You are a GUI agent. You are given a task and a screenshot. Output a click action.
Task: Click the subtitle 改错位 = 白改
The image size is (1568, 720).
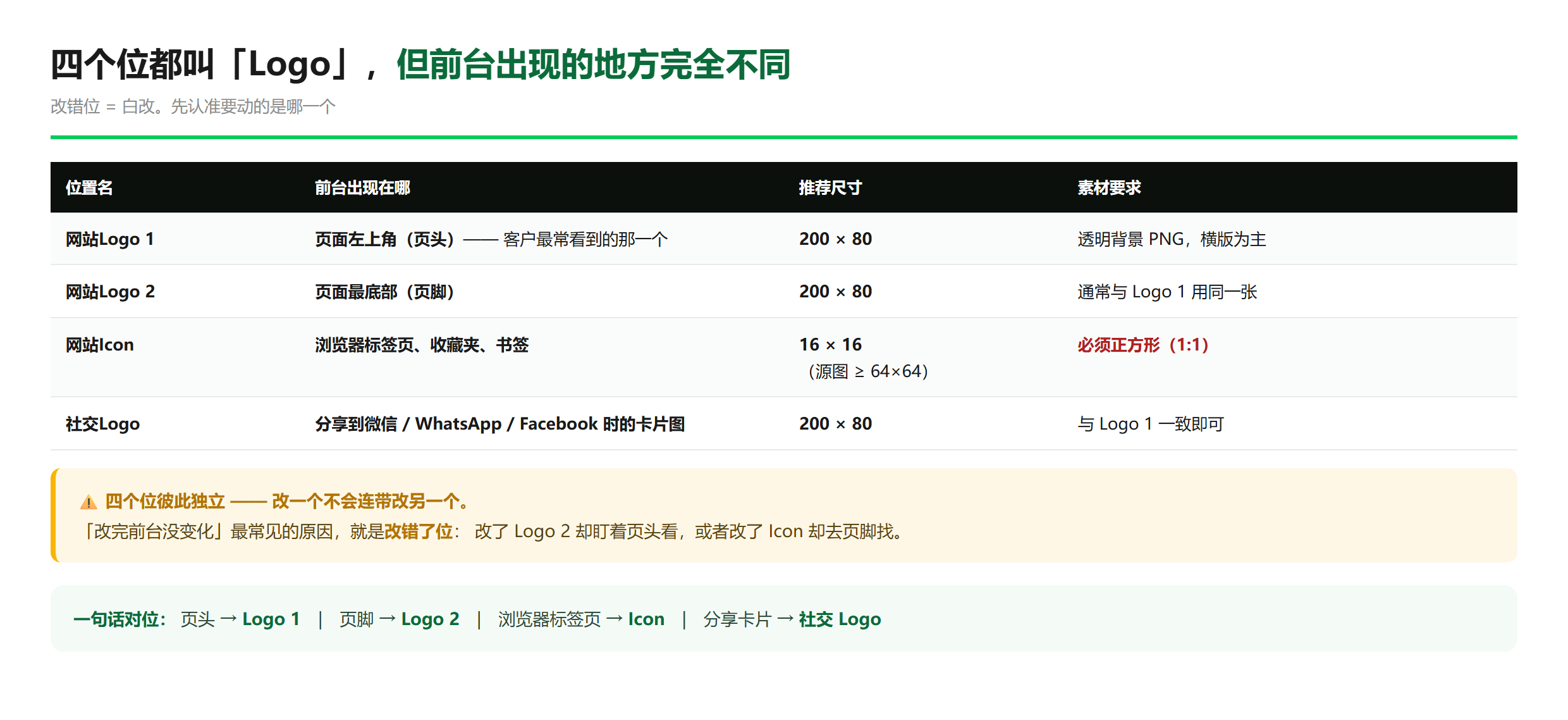(x=102, y=106)
